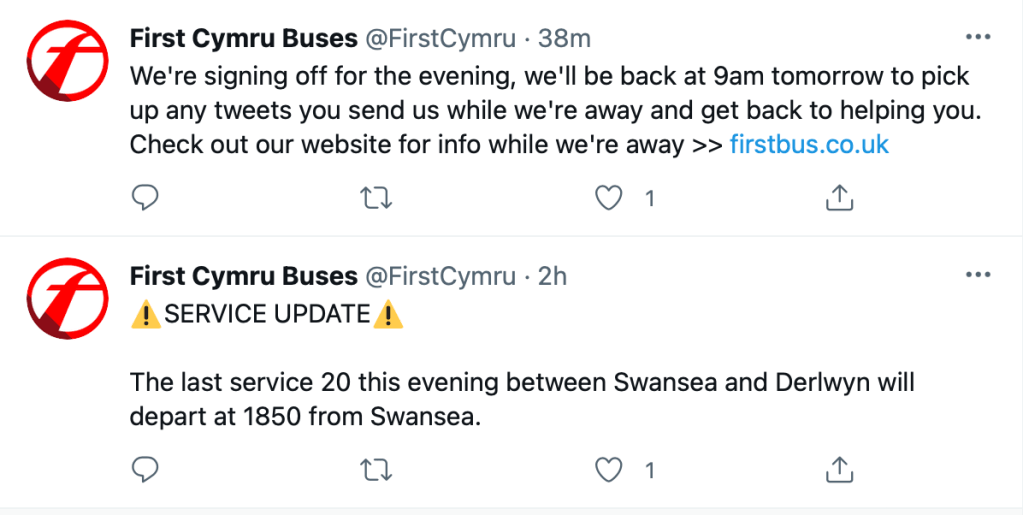This screenshot has height=515, width=1023.
Task: Like the signing off for the evening tweet
Action: (x=608, y=198)
